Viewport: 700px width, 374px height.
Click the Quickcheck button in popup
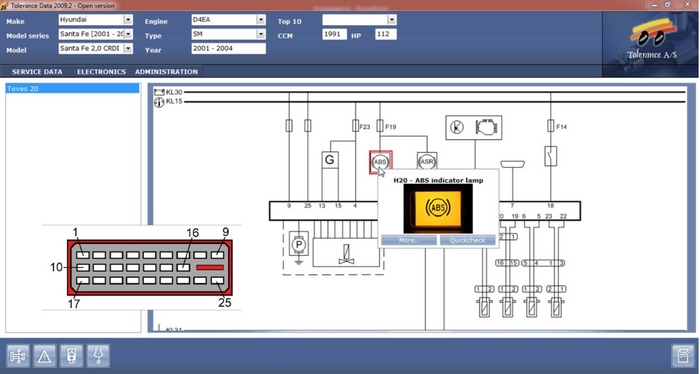point(467,240)
